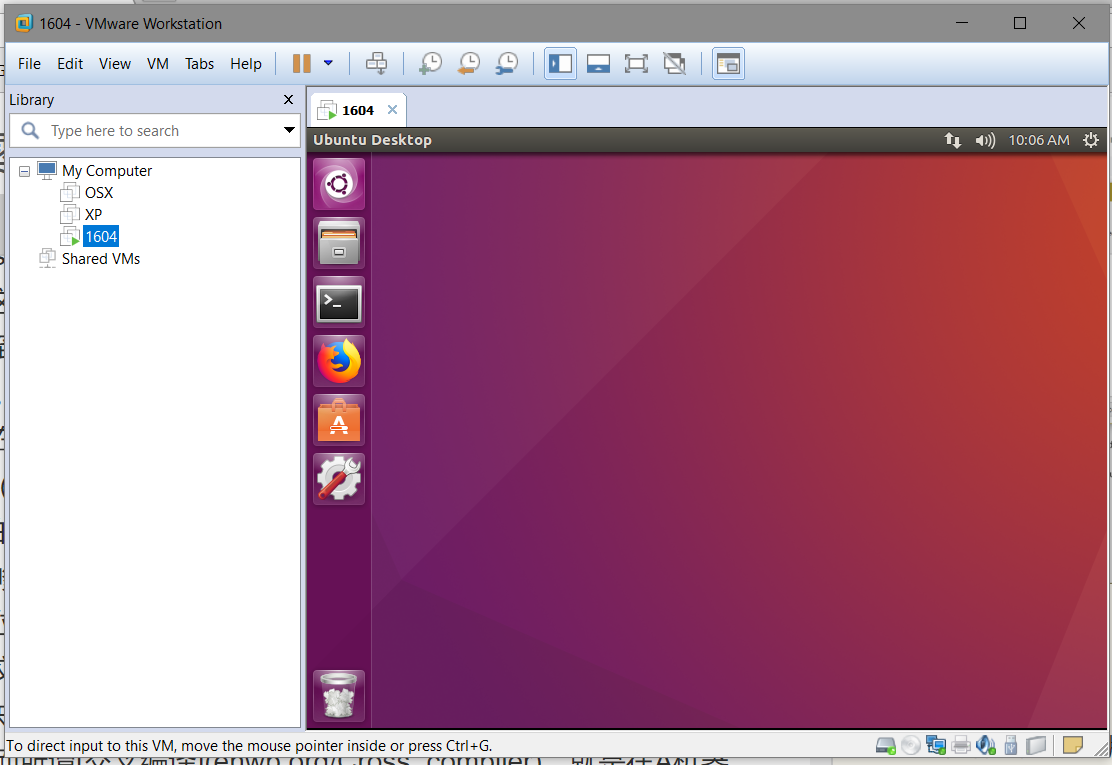
Task: Open the Tabs menu
Action: [x=199, y=64]
